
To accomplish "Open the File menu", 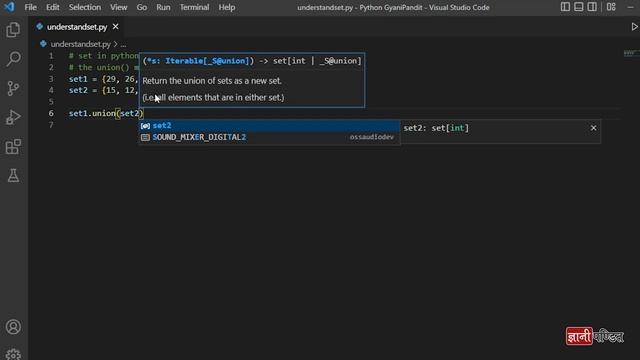I will pos(30,7).
